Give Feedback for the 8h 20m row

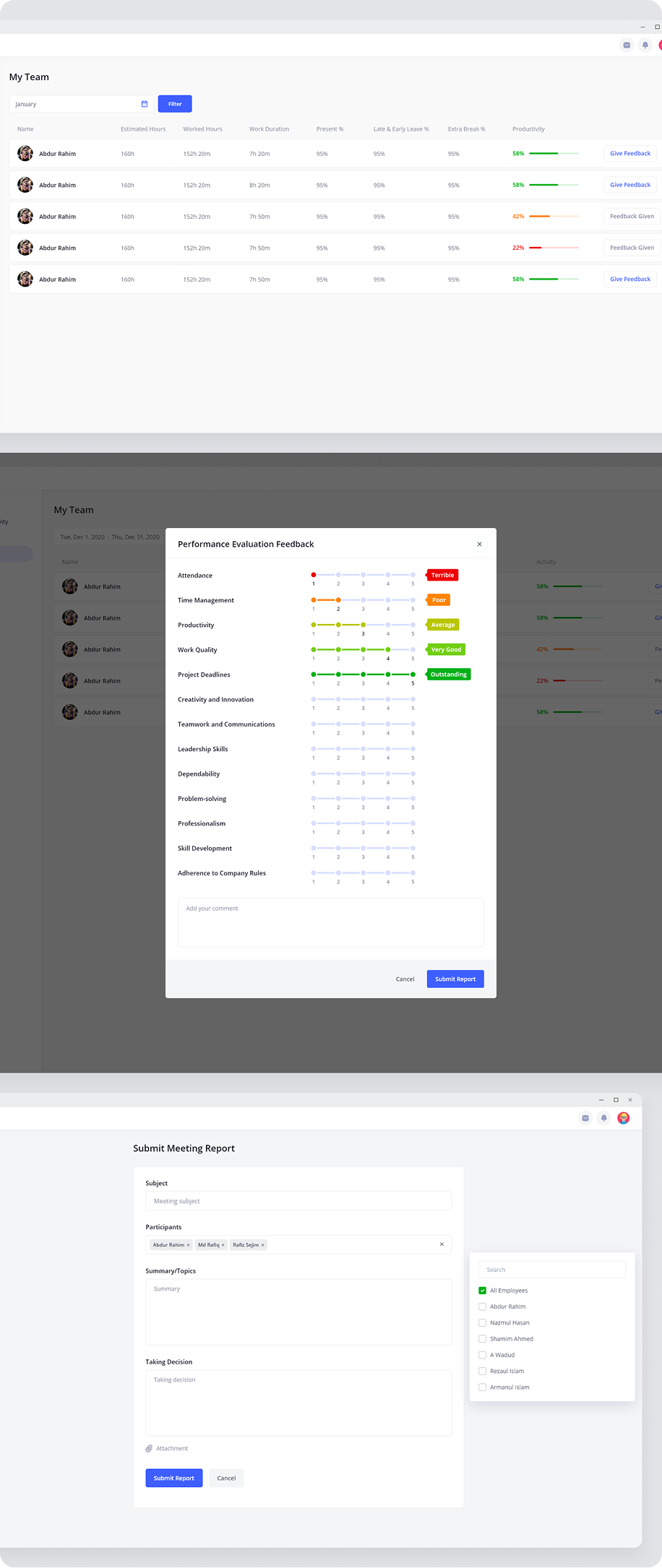630,185
